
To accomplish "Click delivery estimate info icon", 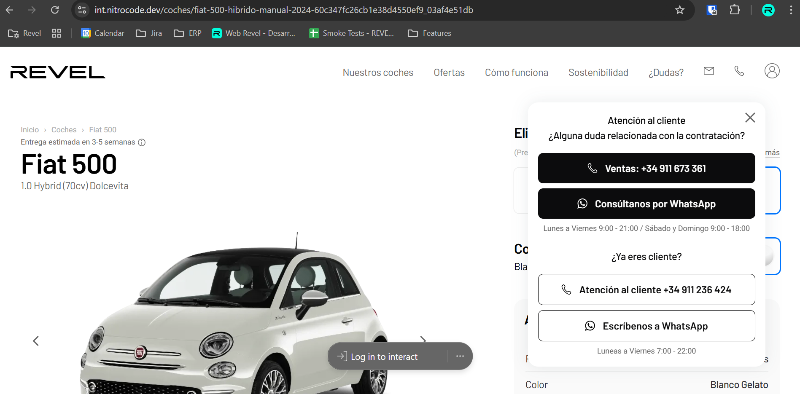I will (142, 142).
